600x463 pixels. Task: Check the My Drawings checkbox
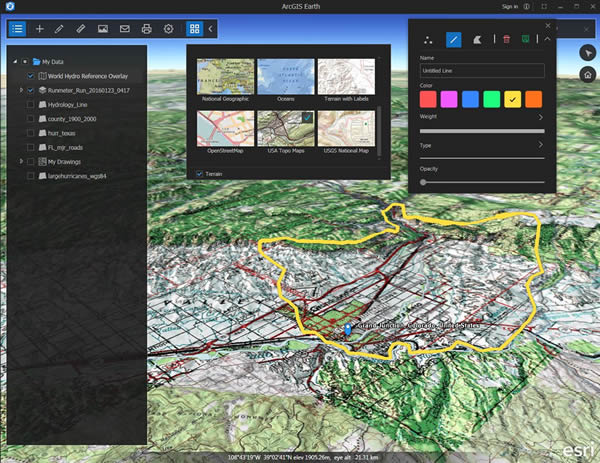point(31,161)
